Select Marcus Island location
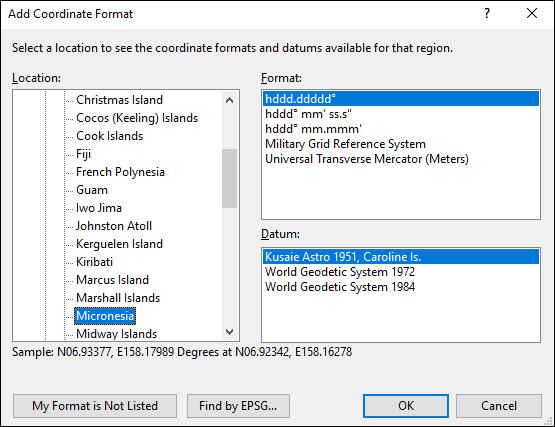Image resolution: width=555 pixels, height=427 pixels. (112, 280)
